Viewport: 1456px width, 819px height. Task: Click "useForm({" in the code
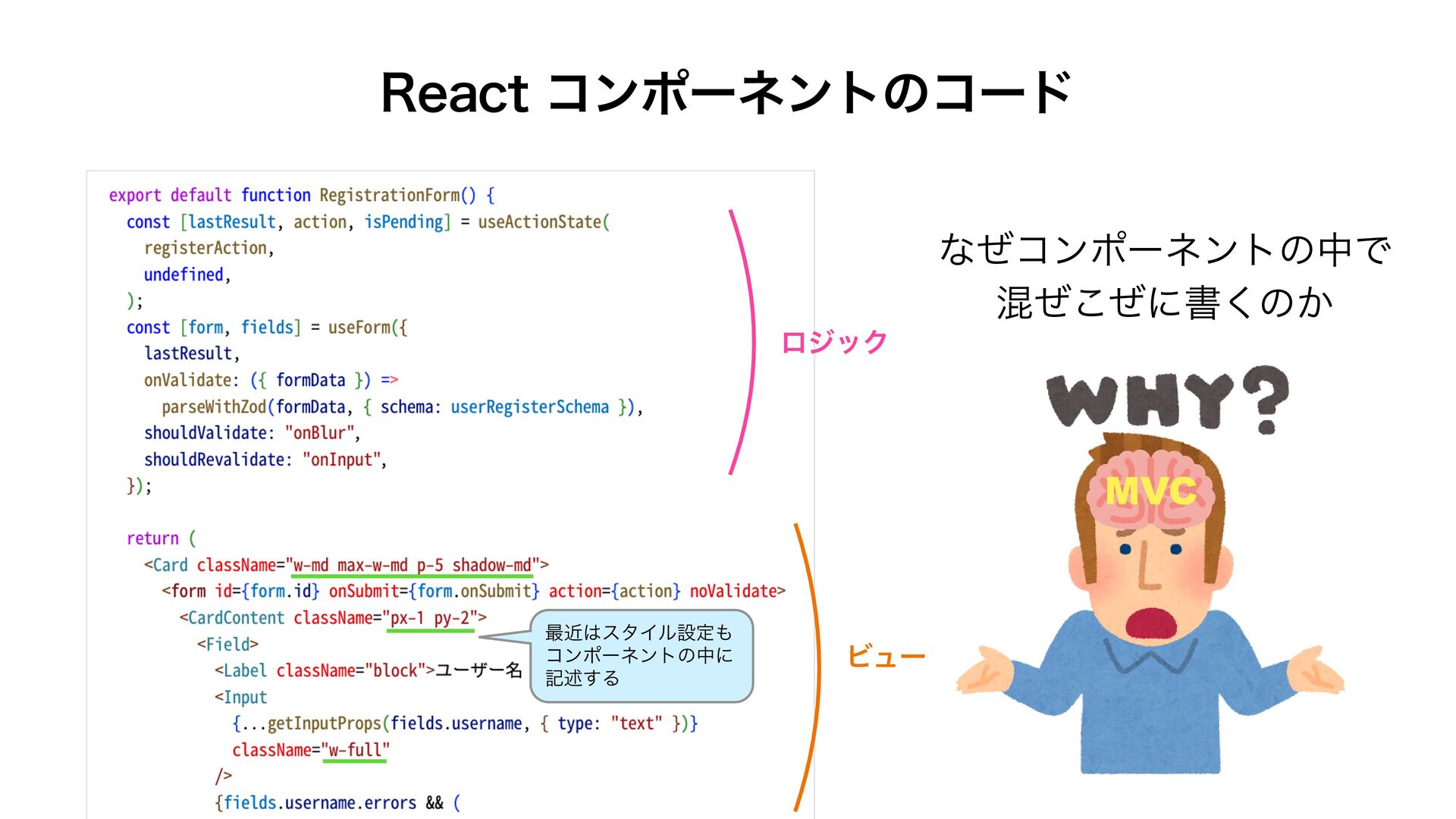368,328
